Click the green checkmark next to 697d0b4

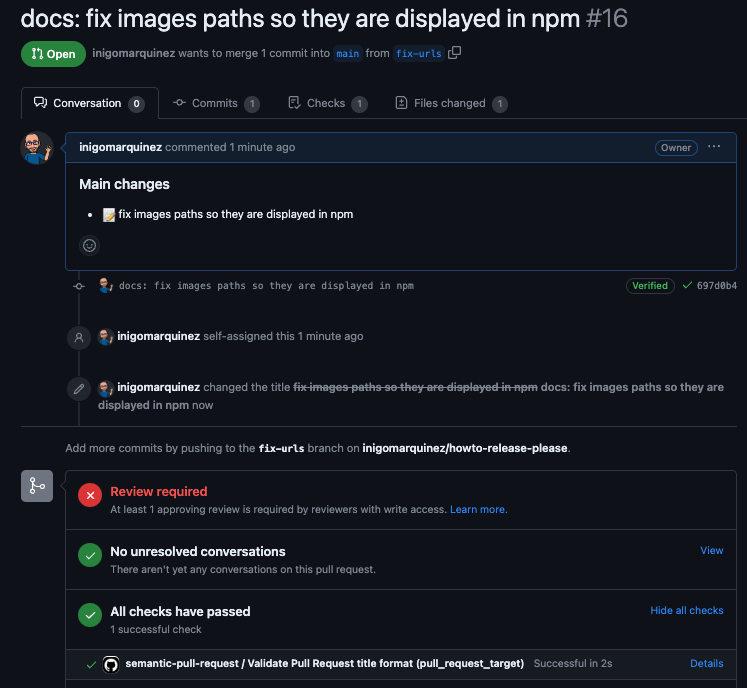tap(687, 285)
